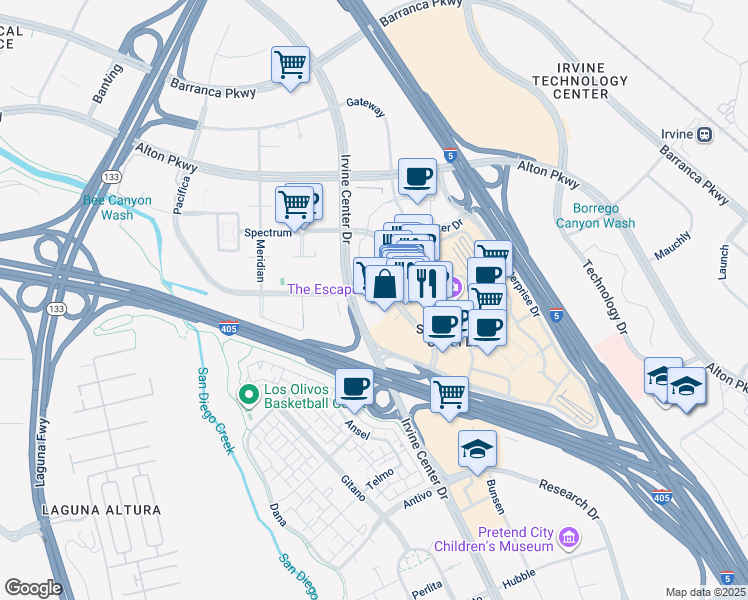Click the Route 133 shield near Bee Canyon
The image size is (748, 600).
pos(111,177)
